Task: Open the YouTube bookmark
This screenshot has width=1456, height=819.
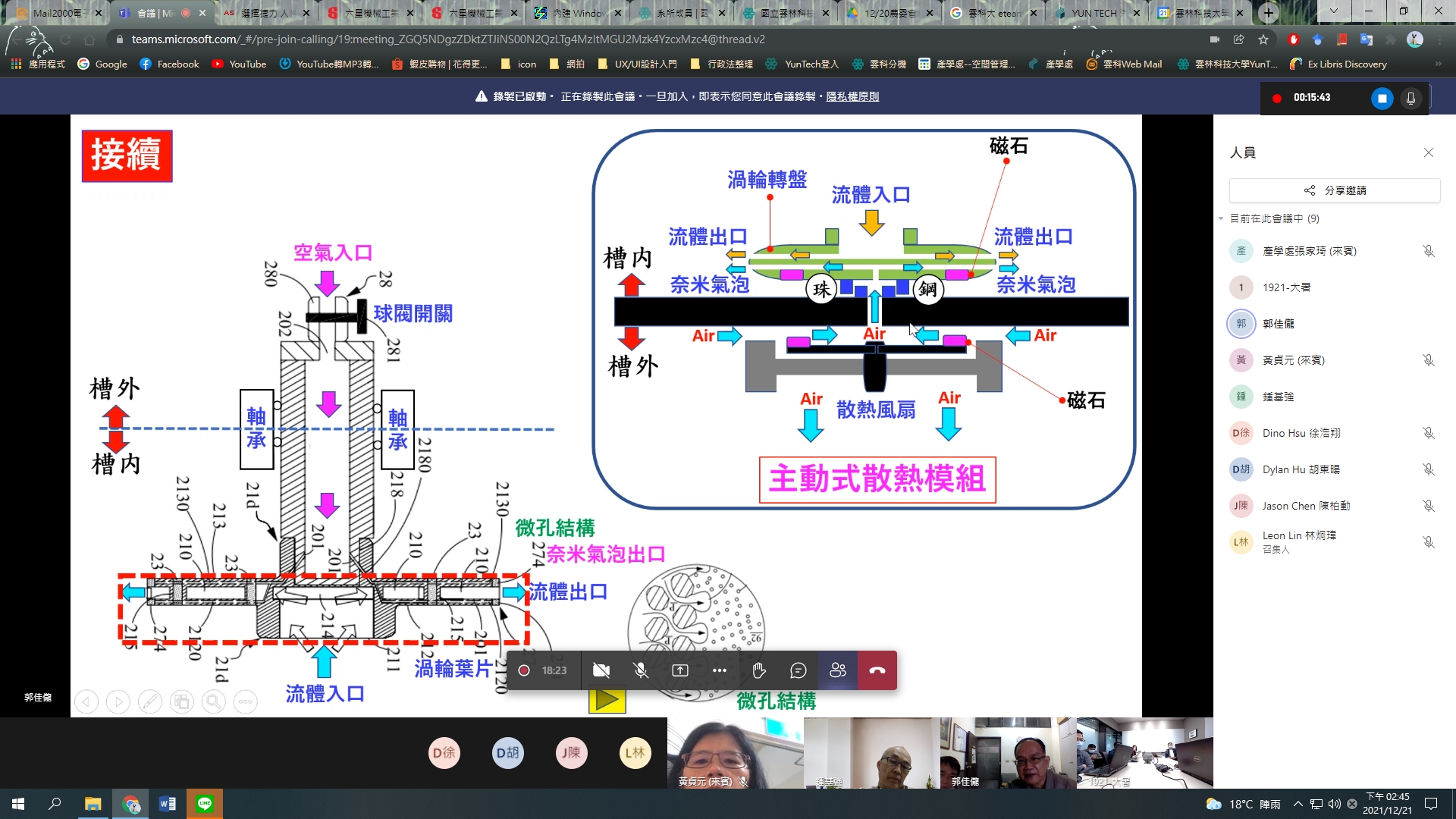Action: pyautogui.click(x=239, y=64)
